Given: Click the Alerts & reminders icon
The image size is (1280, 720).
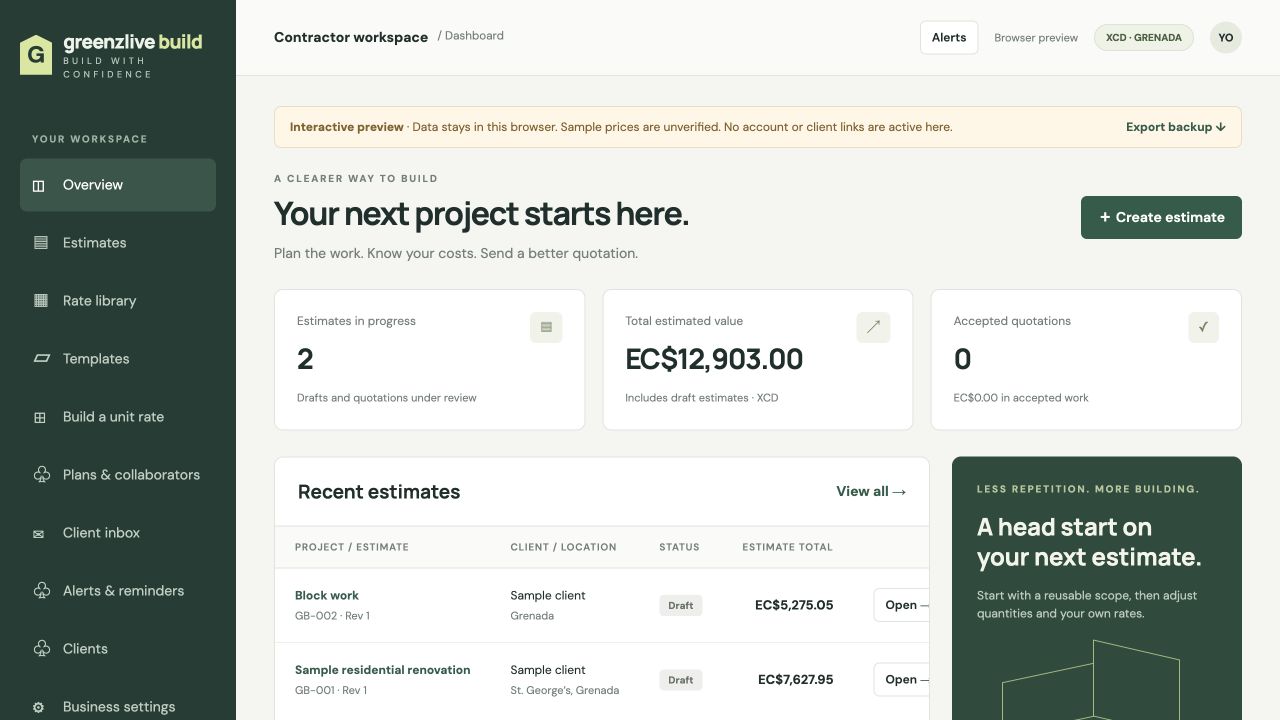Looking at the screenshot, I should coord(41,591).
